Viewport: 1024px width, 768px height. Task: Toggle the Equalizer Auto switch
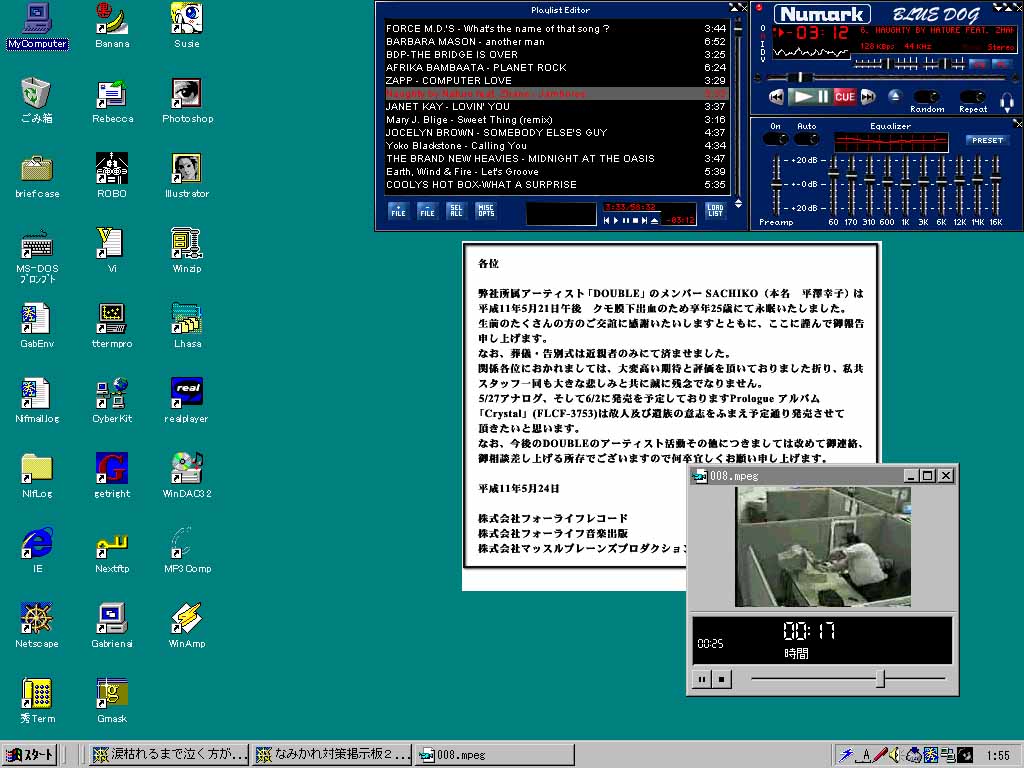(x=807, y=139)
